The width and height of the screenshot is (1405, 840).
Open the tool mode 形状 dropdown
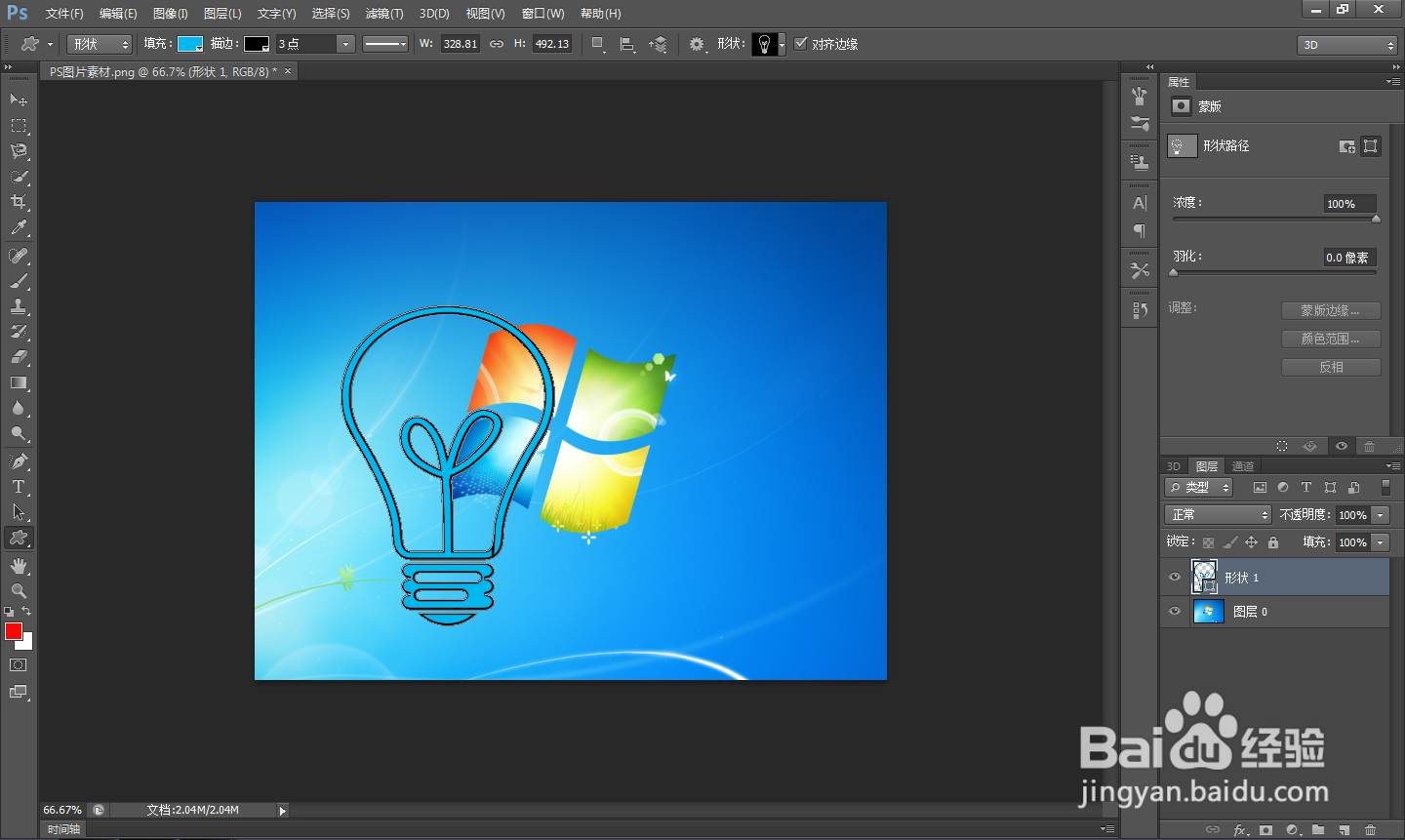coord(100,44)
